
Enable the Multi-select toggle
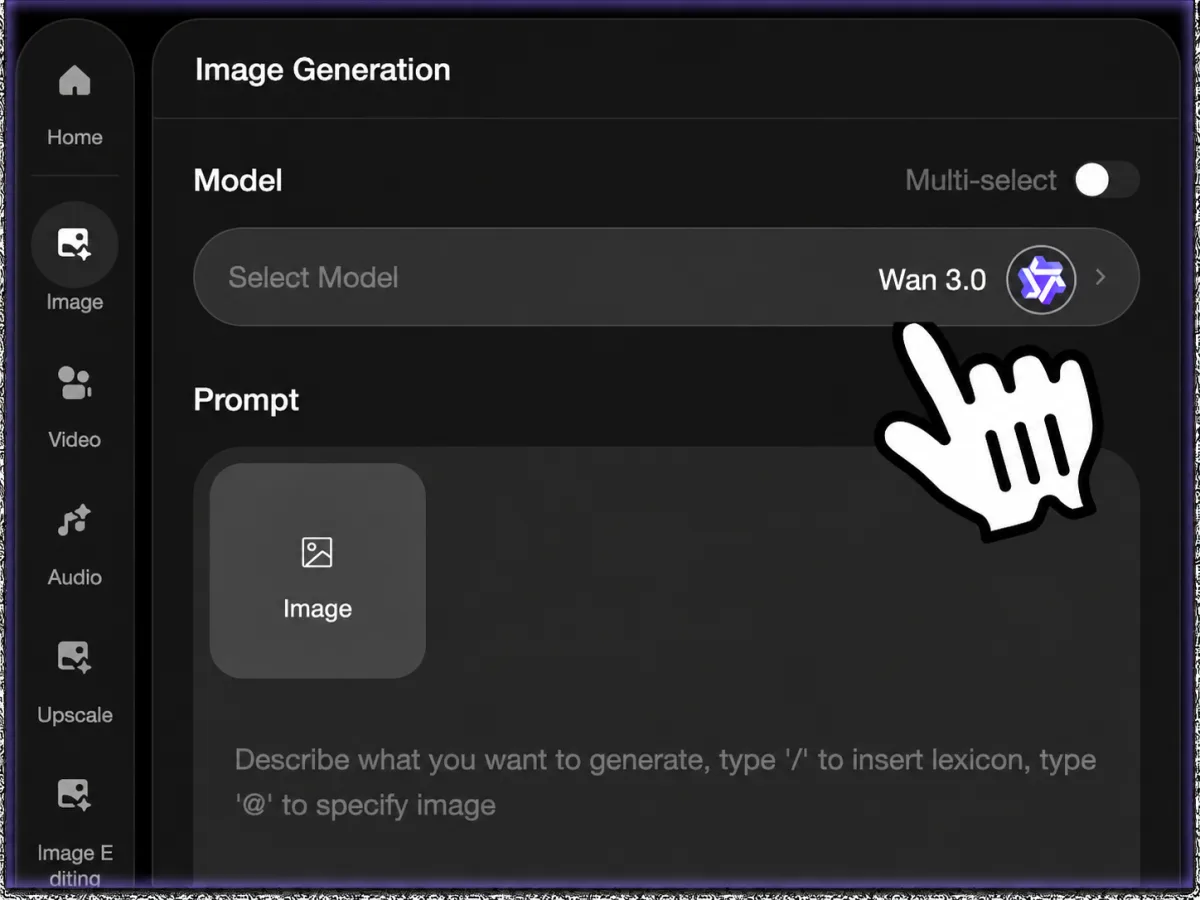(1107, 180)
